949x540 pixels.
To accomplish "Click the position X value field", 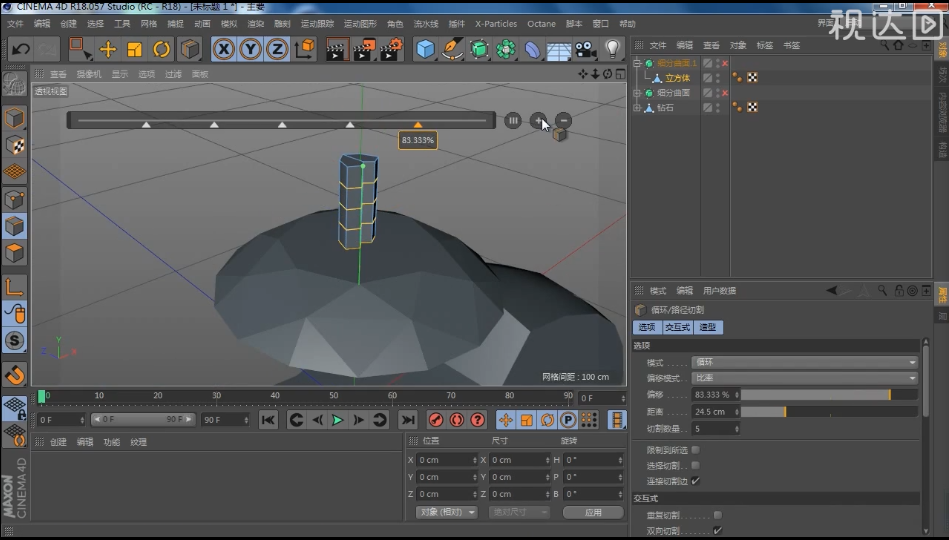I will point(447,460).
